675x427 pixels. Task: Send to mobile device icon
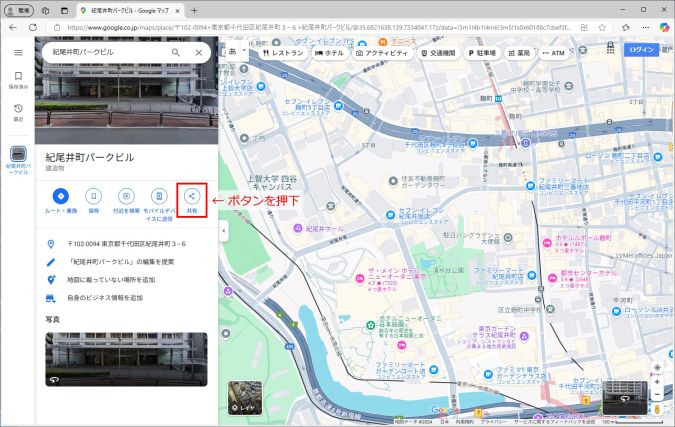tap(158, 196)
